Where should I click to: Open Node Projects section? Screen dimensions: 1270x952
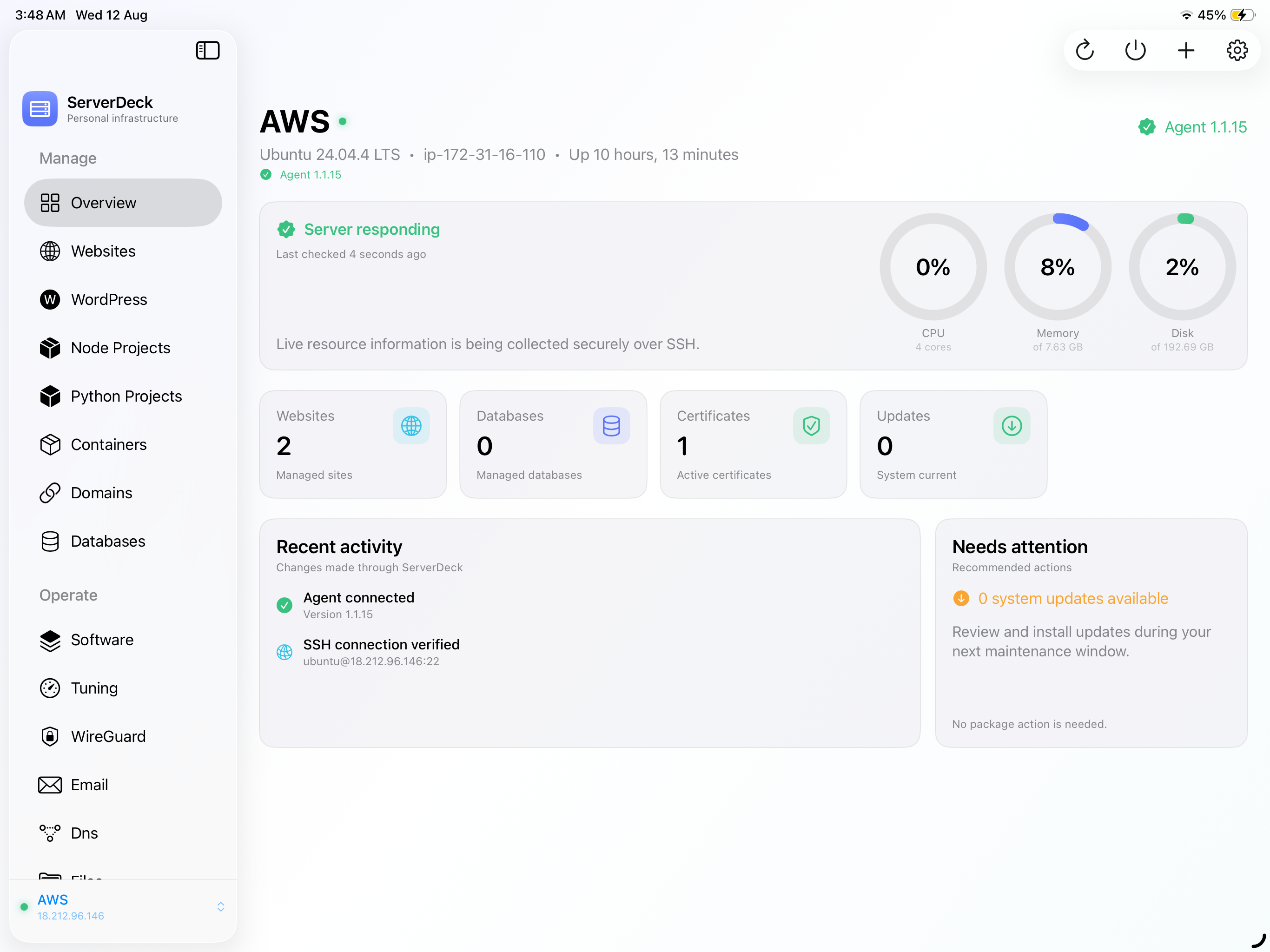point(123,348)
